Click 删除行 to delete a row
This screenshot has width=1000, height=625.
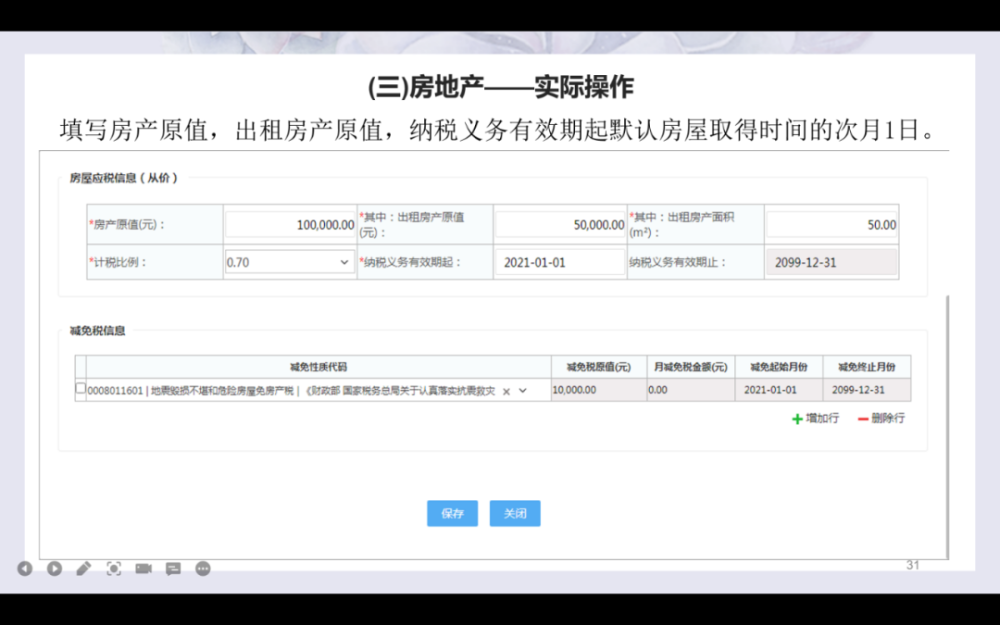click(880, 419)
